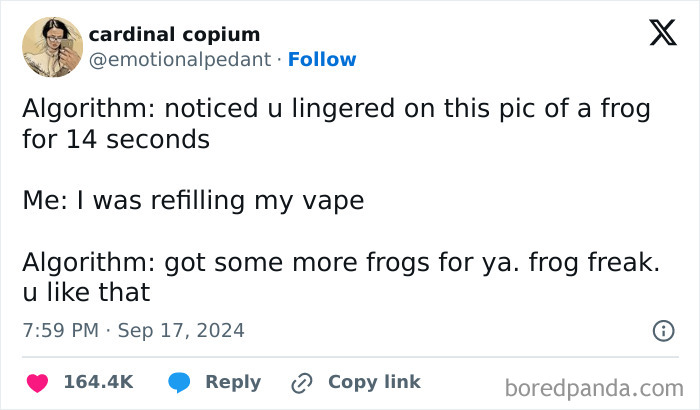
Task: Click the line starting 'Algorithm: noticed u lingered'
Action: (336, 109)
